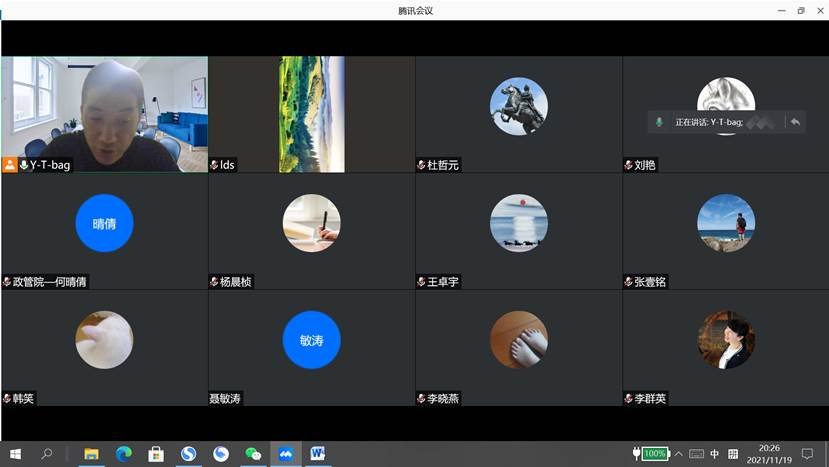Open Microsoft Word from the taskbar
829x467 pixels.
tap(318, 454)
